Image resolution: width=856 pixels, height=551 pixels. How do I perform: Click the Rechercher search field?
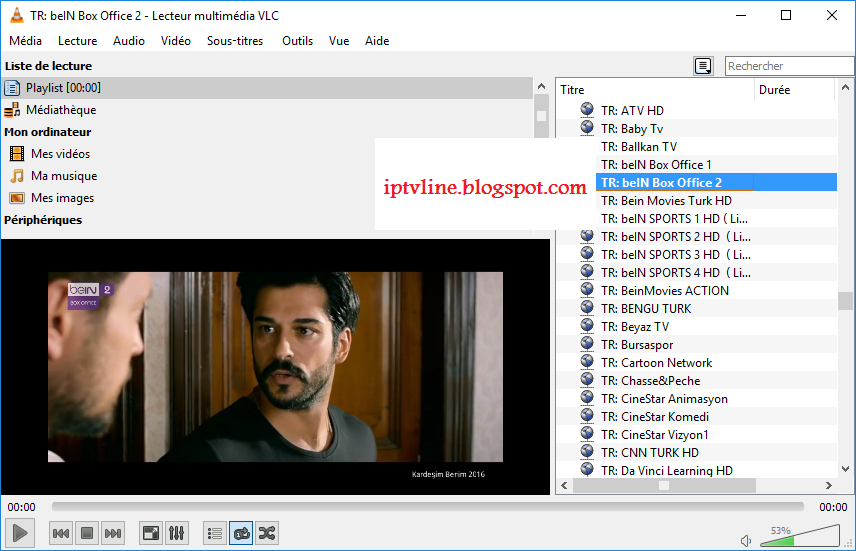(x=789, y=66)
